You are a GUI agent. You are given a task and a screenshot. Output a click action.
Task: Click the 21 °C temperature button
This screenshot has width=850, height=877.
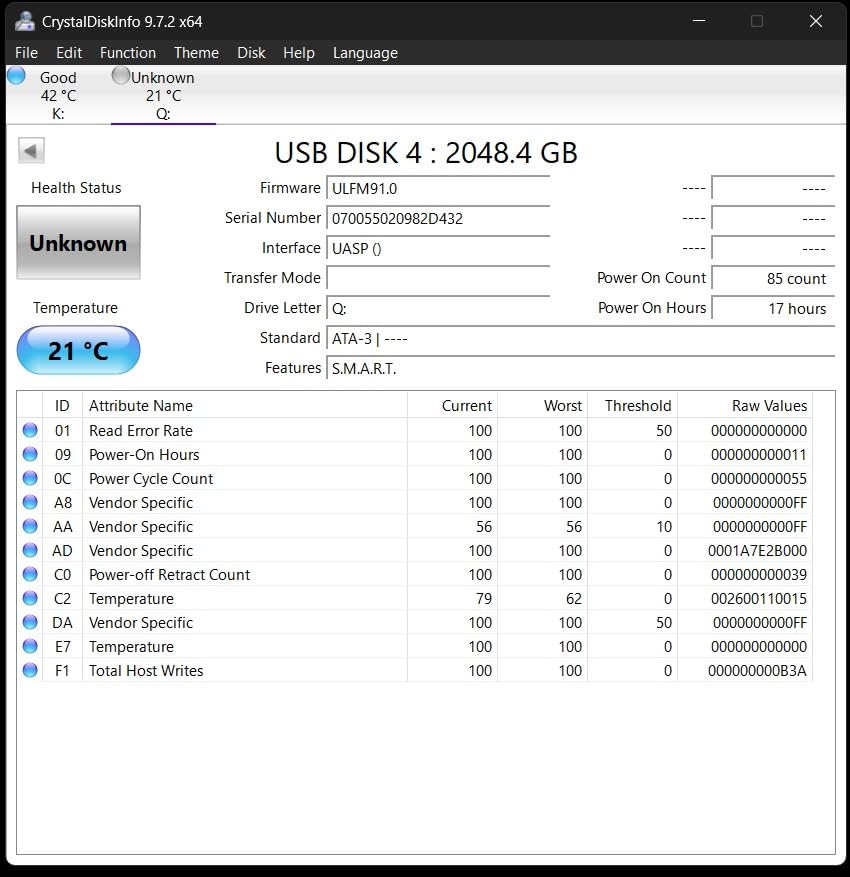(x=78, y=350)
